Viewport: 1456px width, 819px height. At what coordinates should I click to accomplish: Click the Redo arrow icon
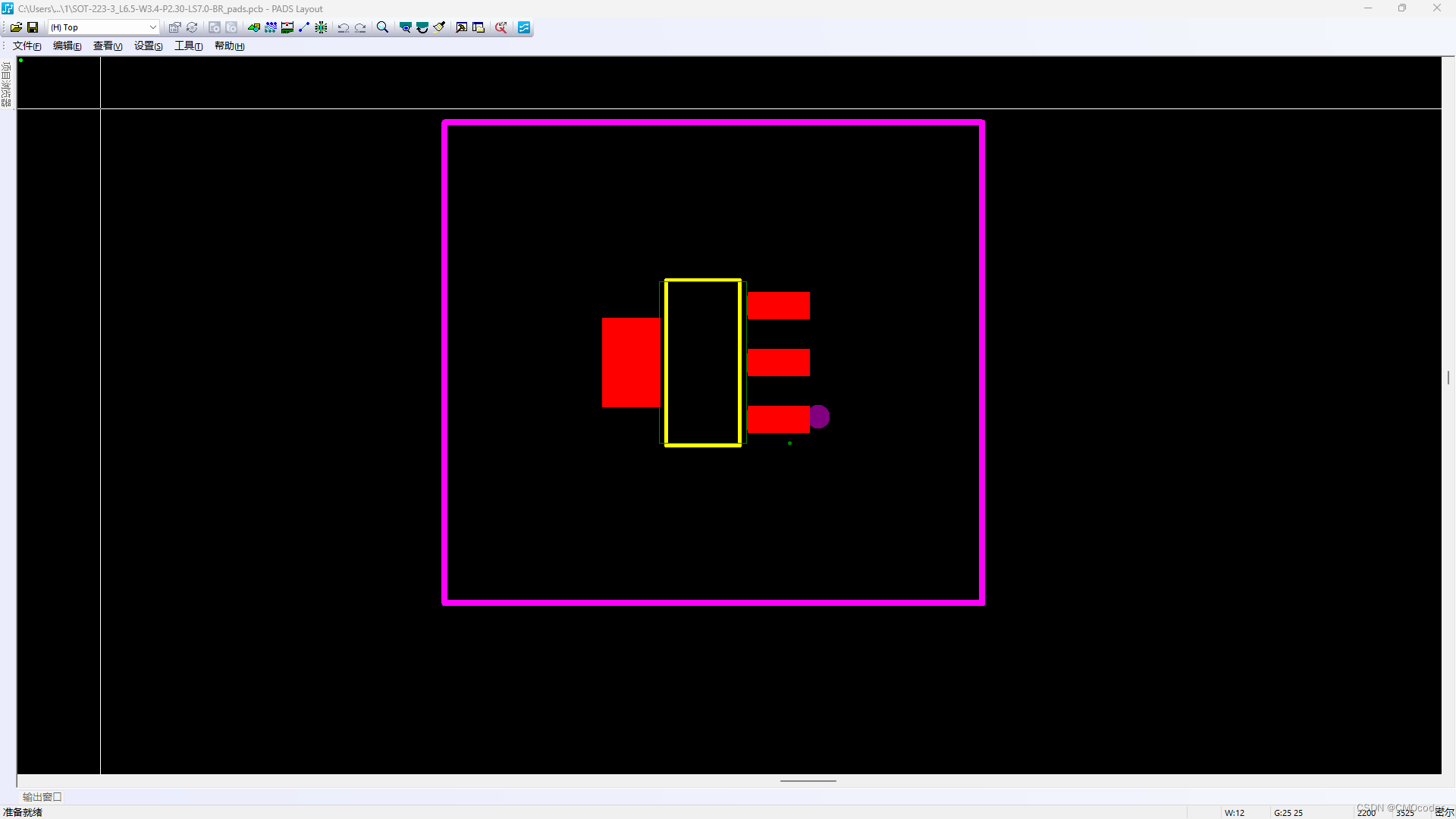(361, 27)
